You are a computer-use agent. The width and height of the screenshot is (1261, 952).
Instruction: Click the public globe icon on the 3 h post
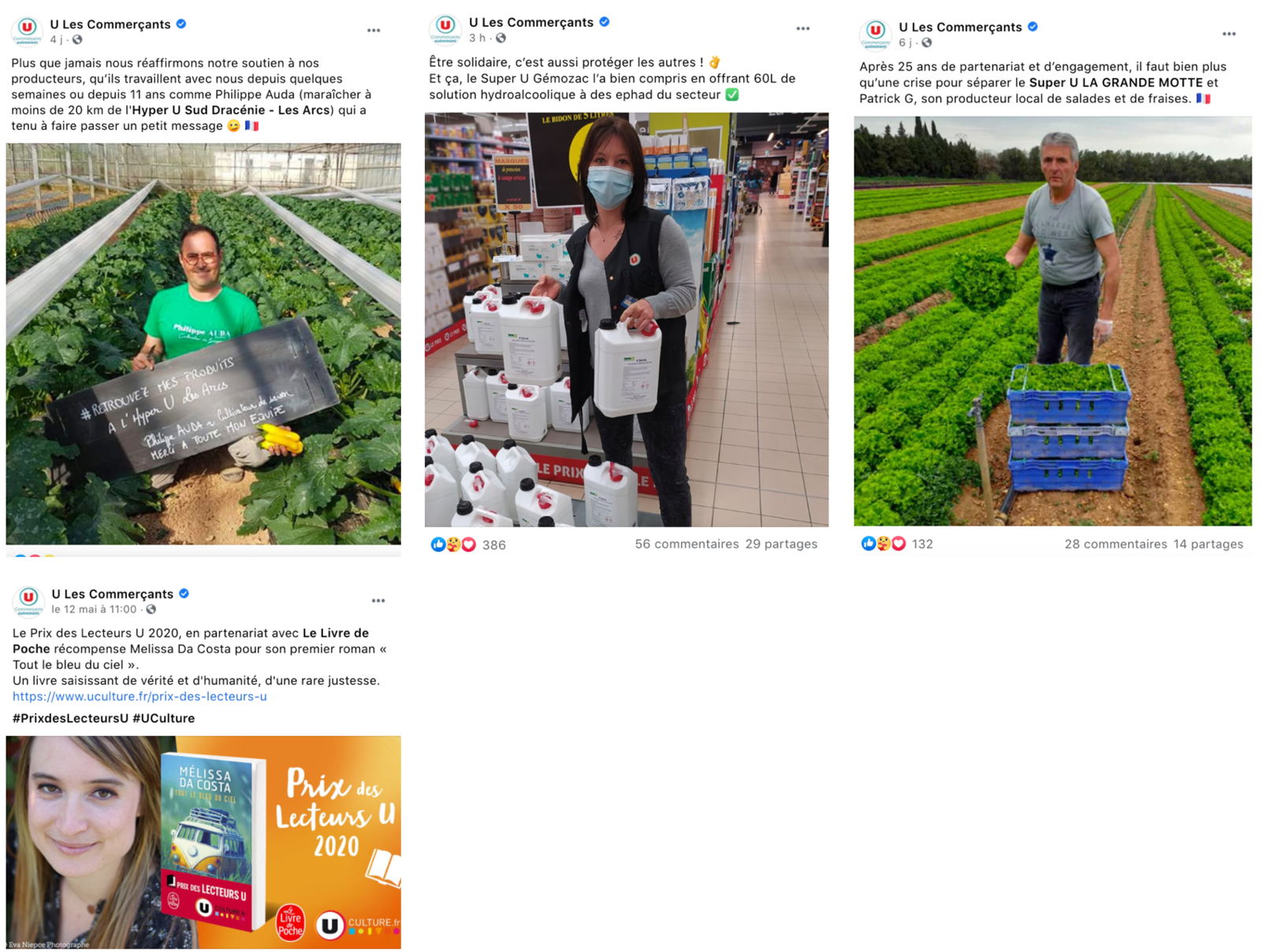coord(500,38)
